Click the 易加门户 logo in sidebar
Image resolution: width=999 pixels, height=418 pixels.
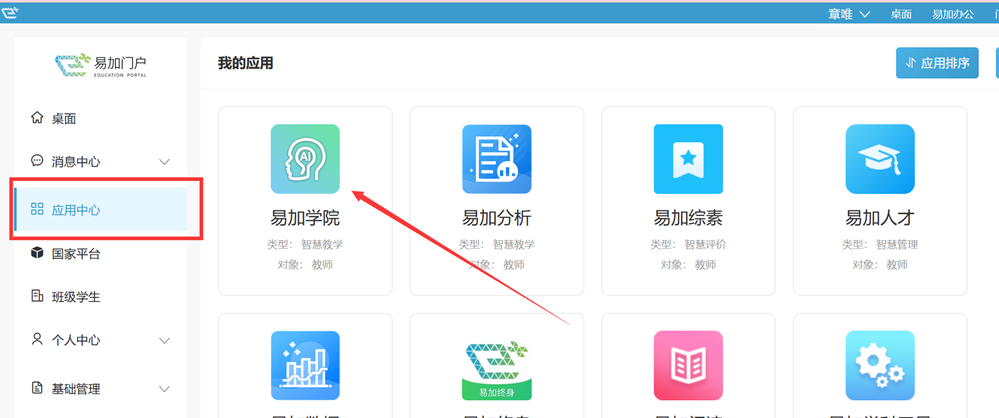click(x=101, y=64)
